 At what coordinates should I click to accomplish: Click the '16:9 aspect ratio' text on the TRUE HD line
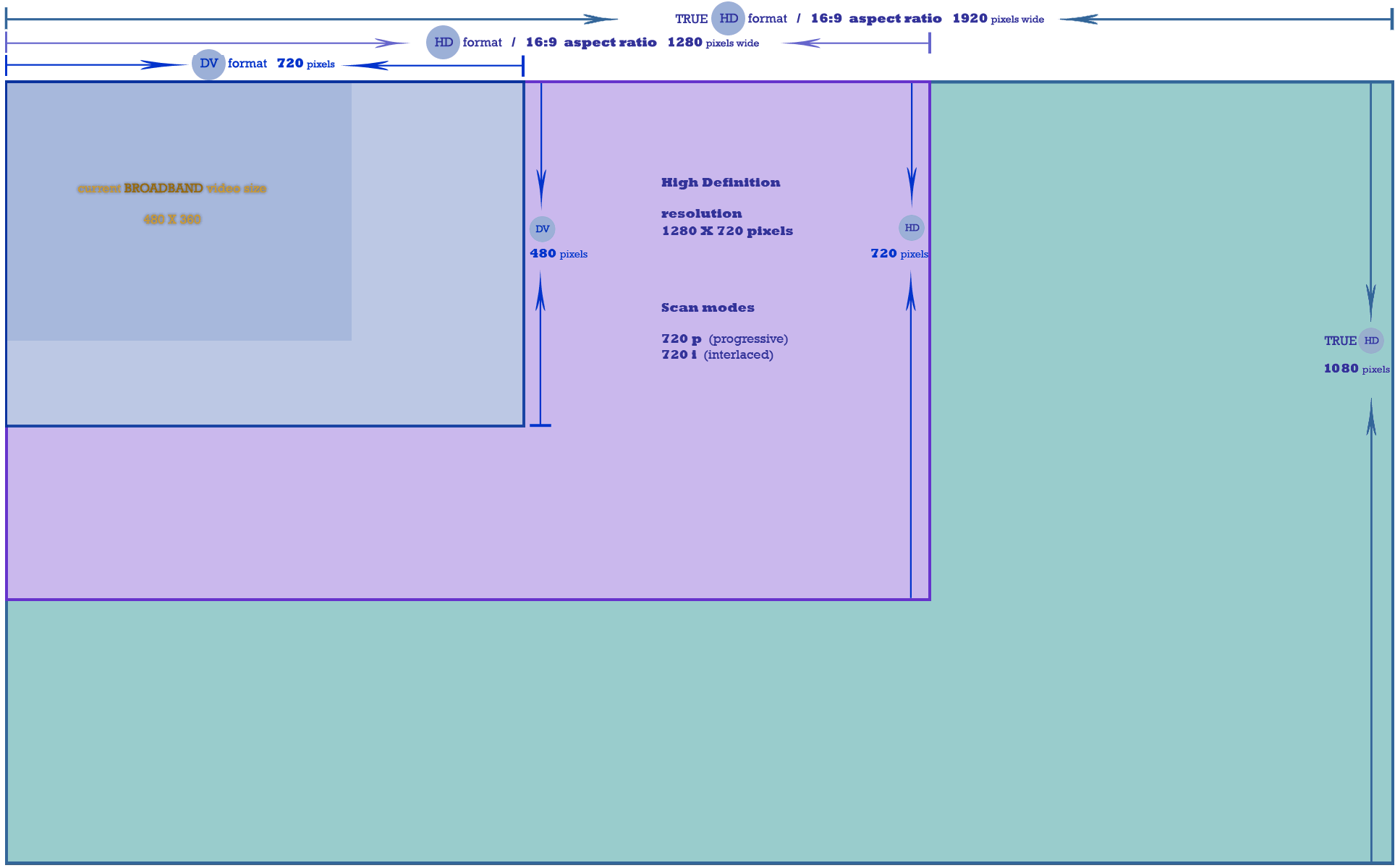(876, 19)
